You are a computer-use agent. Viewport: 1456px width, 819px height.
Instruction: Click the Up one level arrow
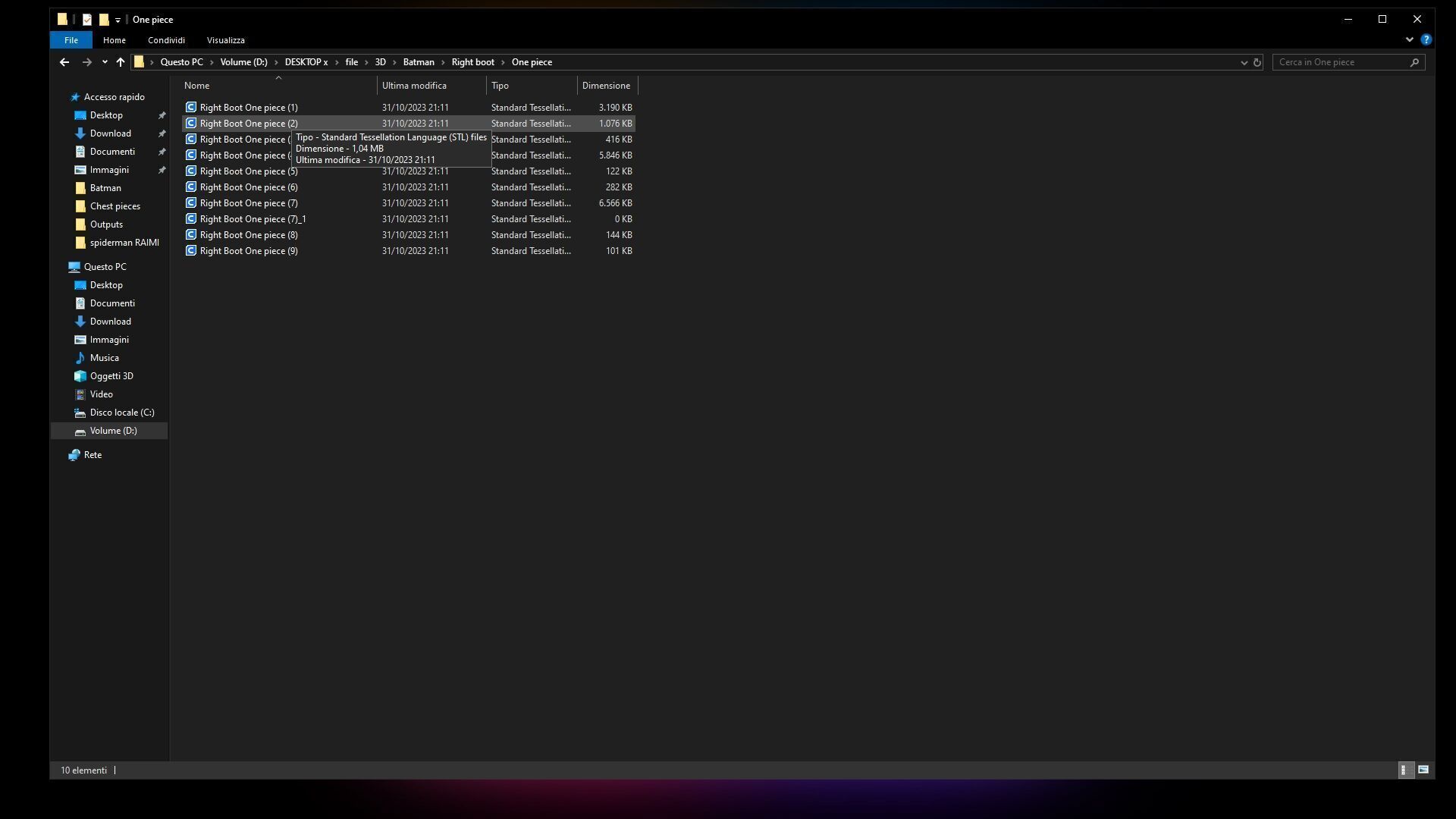point(120,62)
